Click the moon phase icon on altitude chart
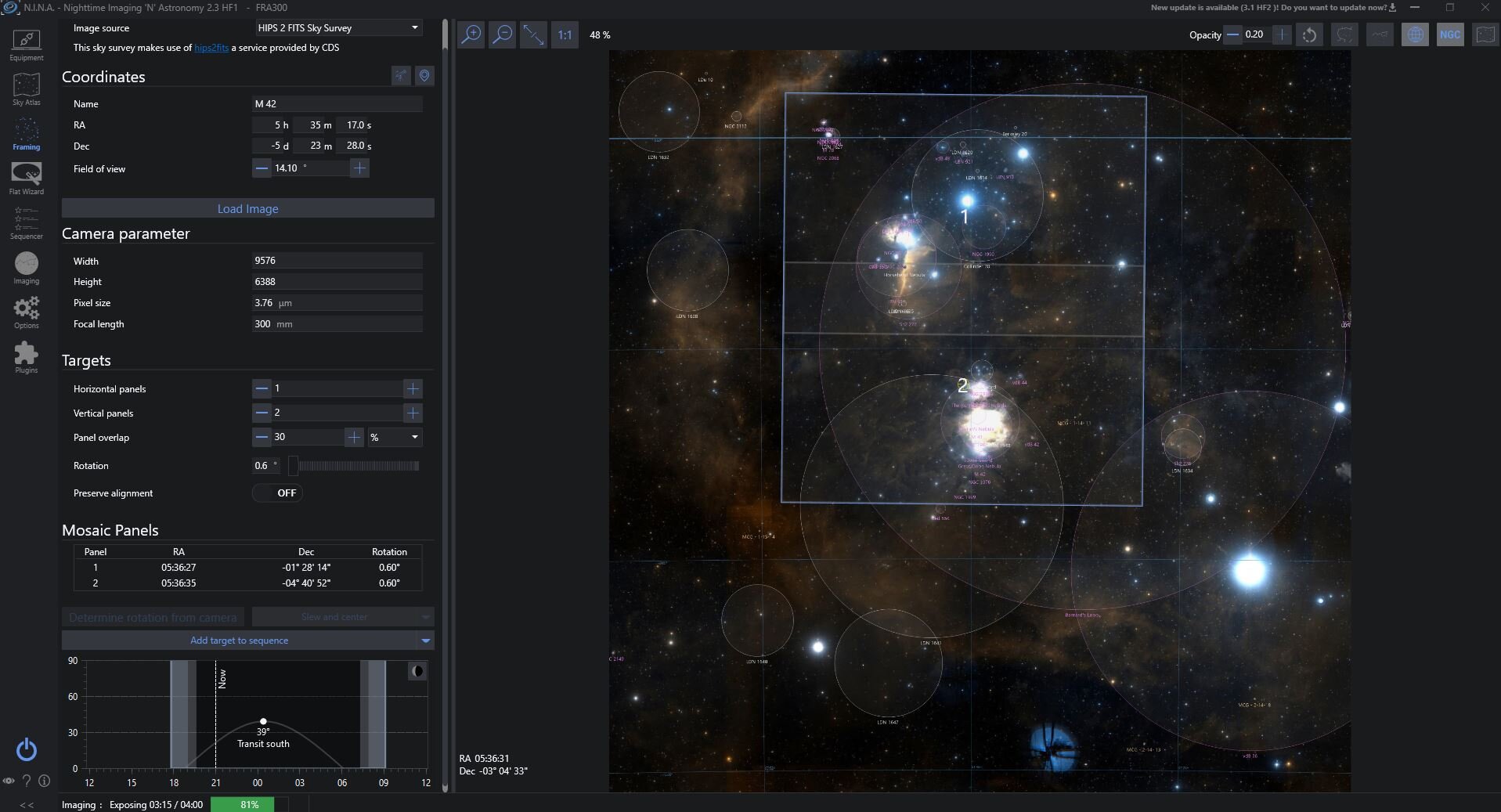1501x812 pixels. tap(417, 671)
